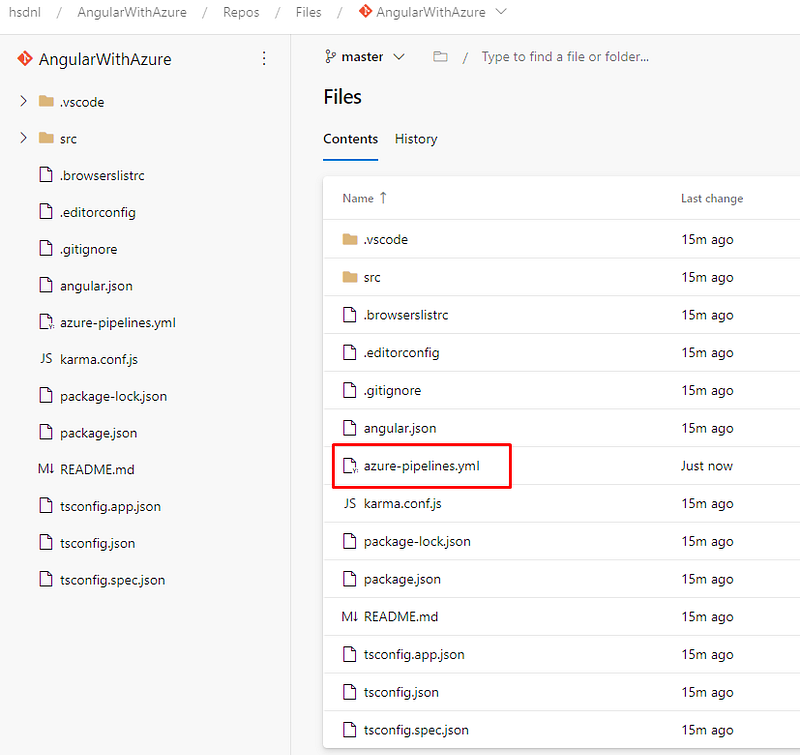Viewport: 800px width, 755px height.
Task: Open .gitignore in the files list
Action: pyautogui.click(x=392, y=390)
